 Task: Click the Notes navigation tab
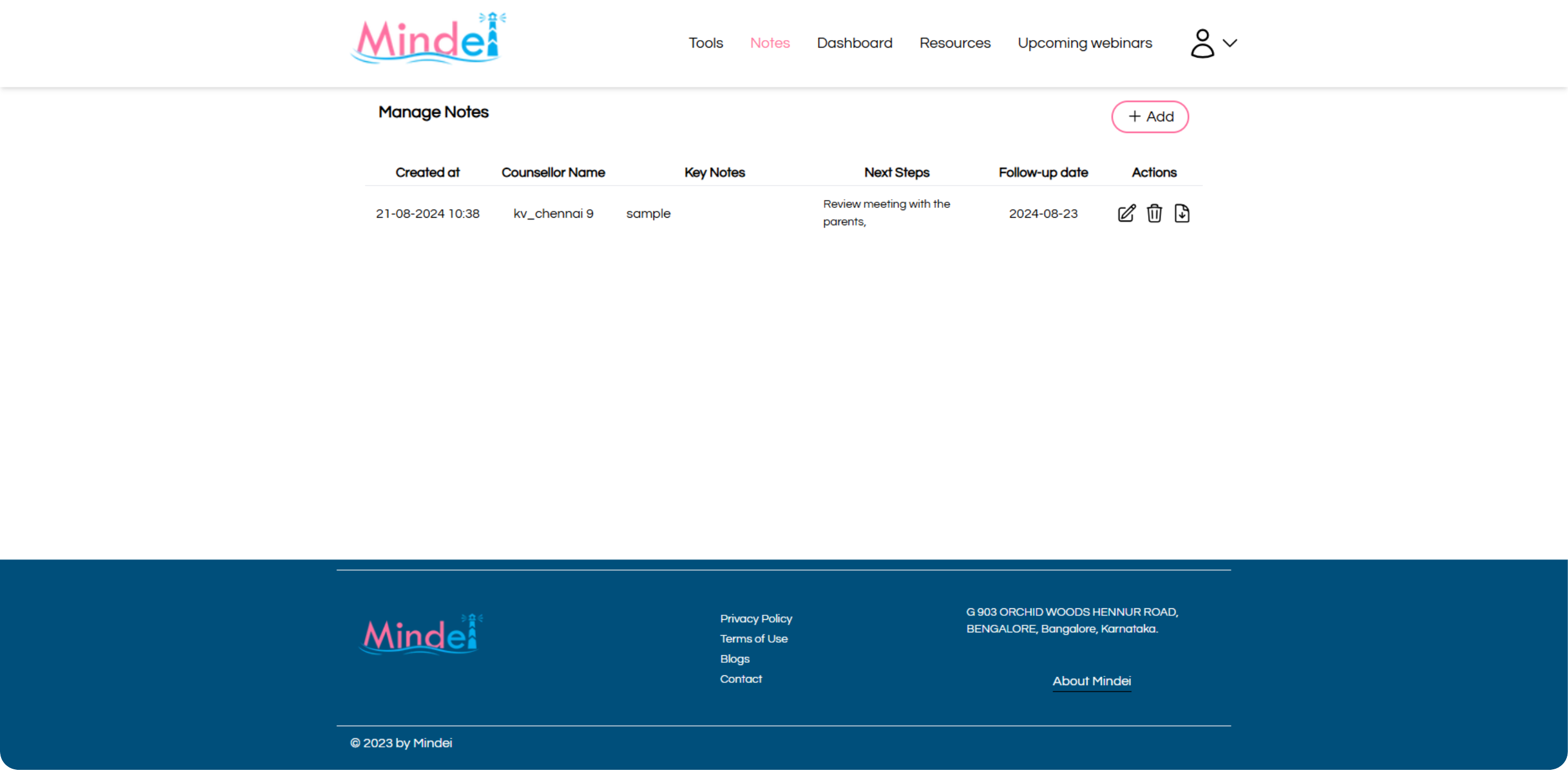[x=771, y=43]
